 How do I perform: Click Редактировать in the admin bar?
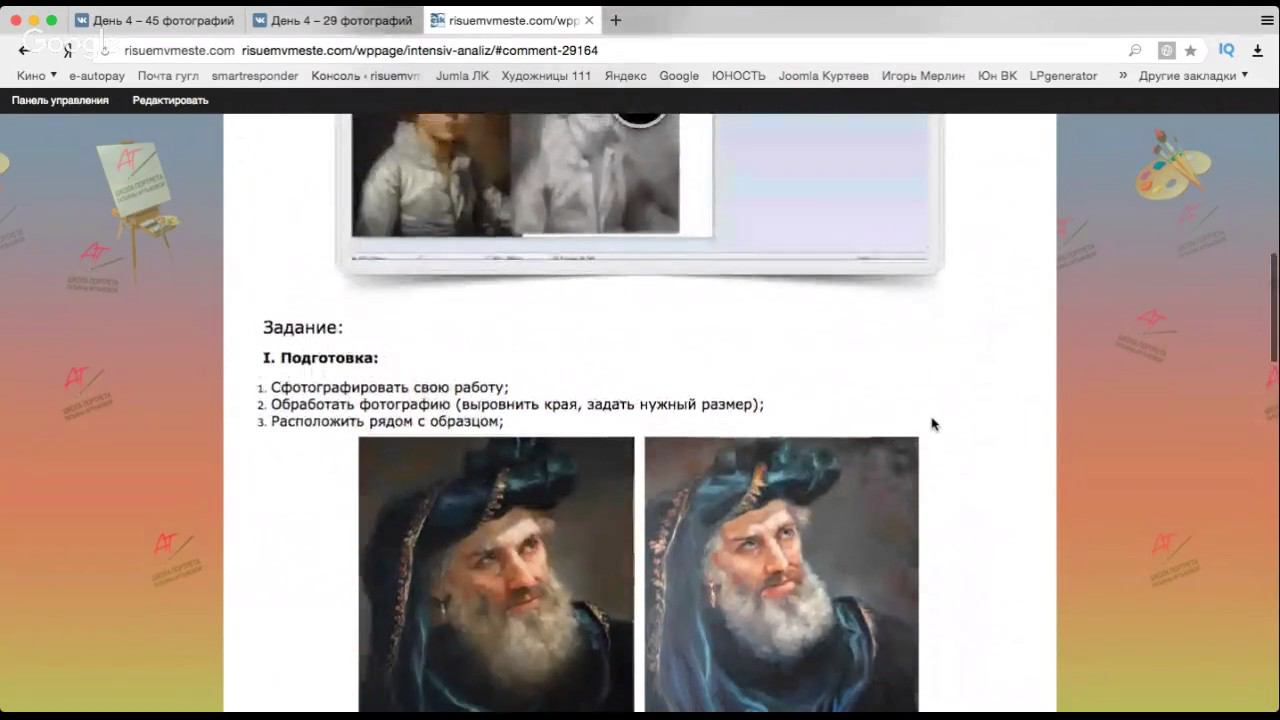(170, 100)
